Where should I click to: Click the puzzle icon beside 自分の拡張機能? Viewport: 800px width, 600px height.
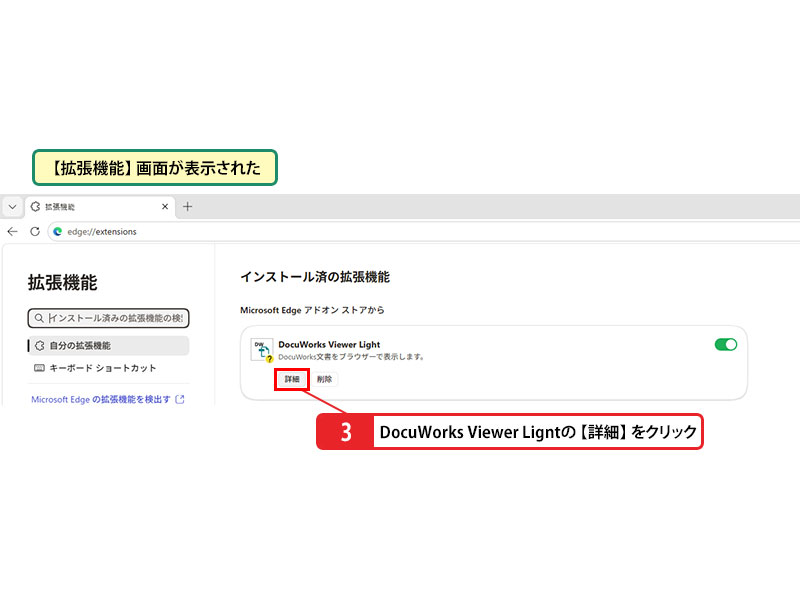(39, 345)
